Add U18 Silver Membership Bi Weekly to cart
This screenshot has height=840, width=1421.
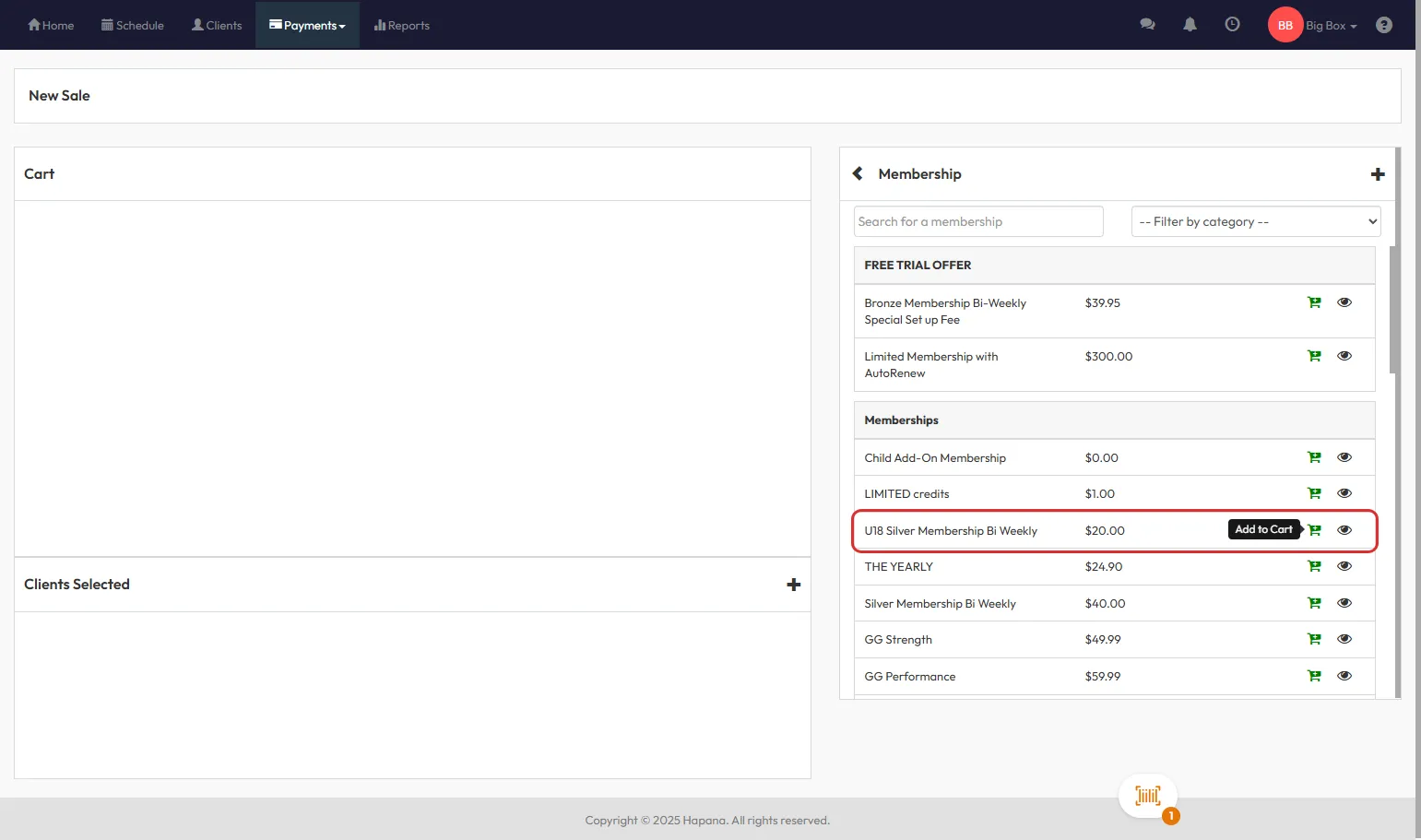(x=1314, y=530)
